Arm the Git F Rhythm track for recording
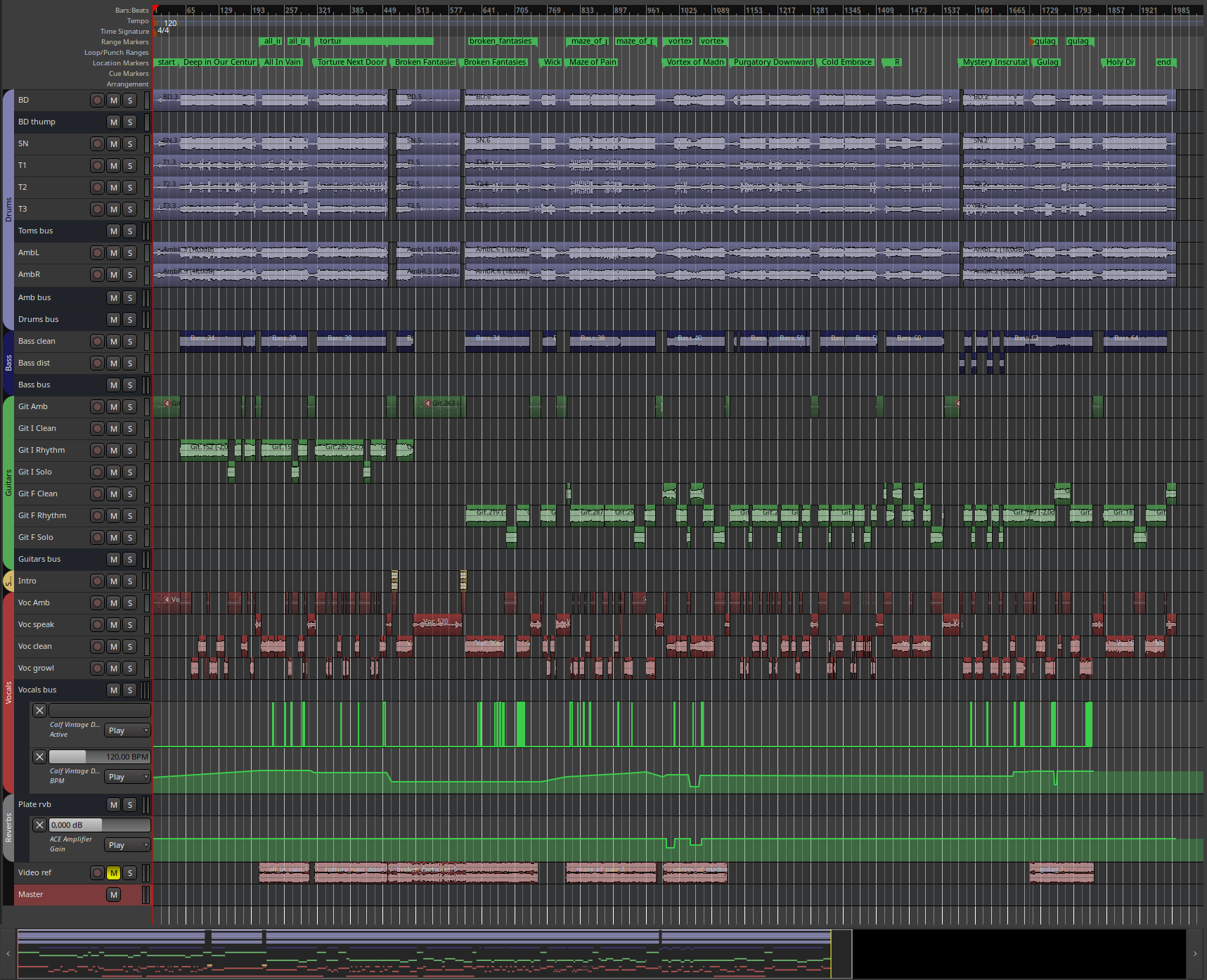Viewport: 1207px width, 980px height. (97, 516)
